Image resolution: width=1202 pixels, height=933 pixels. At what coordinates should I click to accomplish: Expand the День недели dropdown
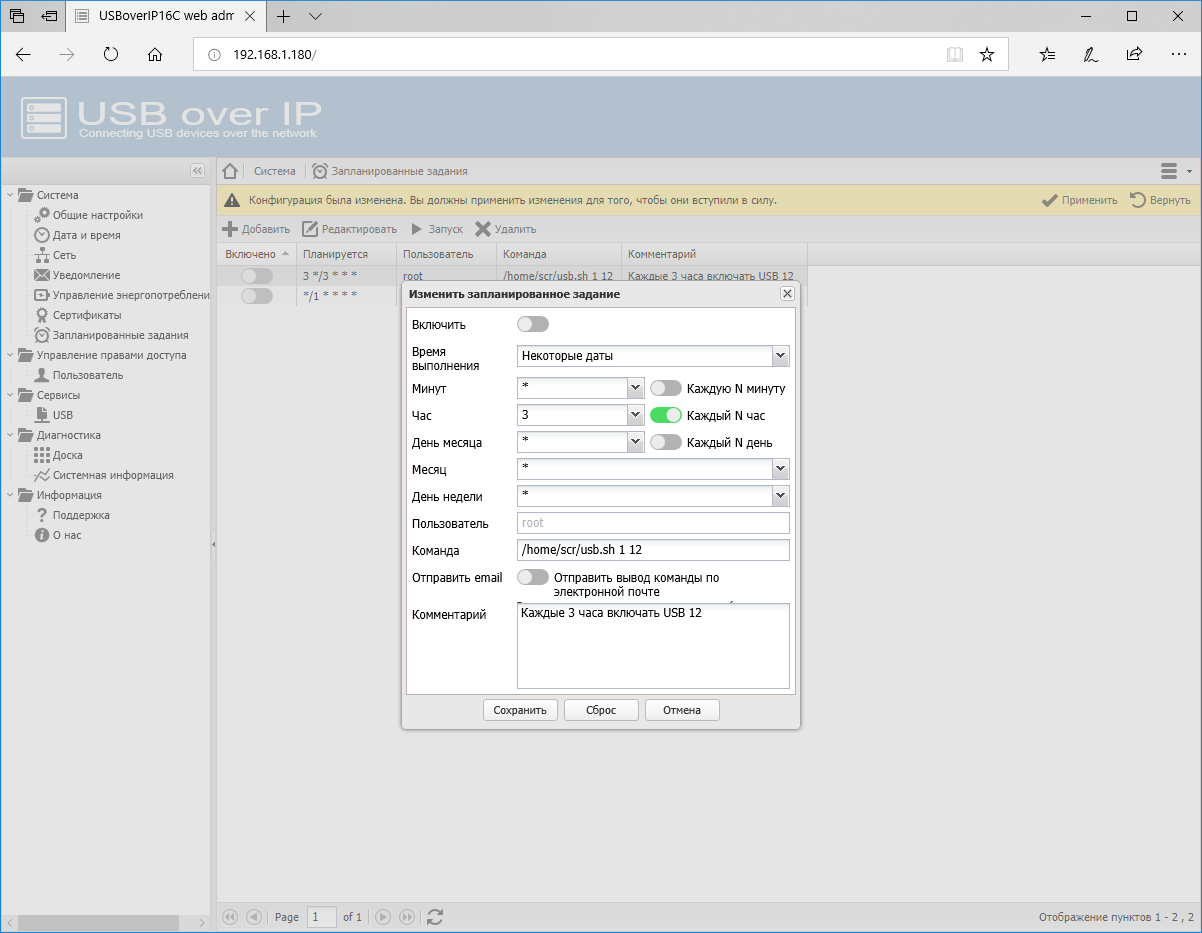[780, 496]
